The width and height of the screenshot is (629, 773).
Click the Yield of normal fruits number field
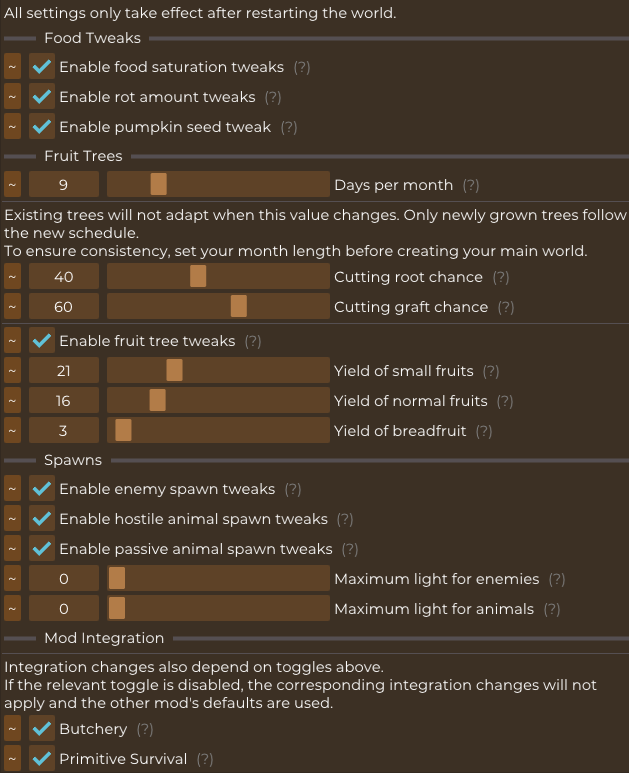click(x=64, y=401)
